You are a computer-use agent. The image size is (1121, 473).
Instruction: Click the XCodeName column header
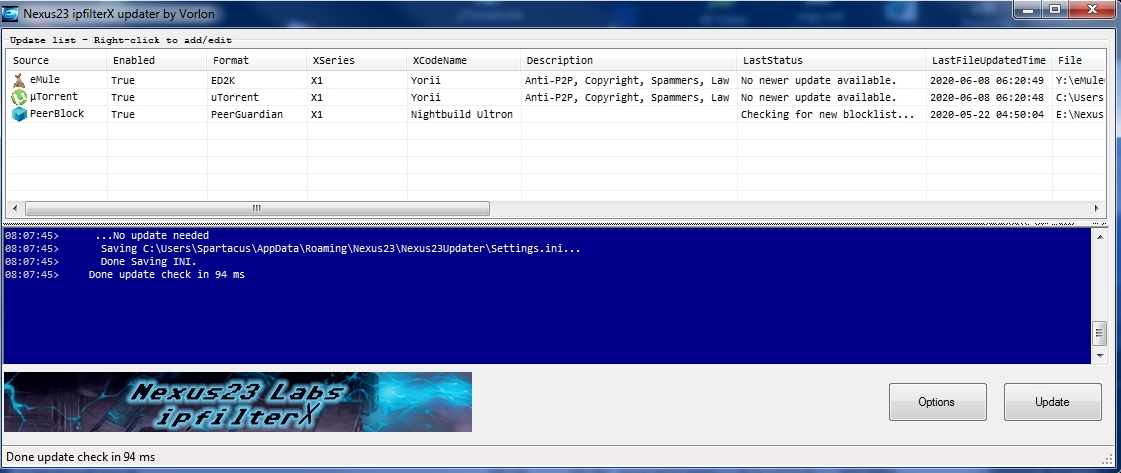[x=464, y=60]
